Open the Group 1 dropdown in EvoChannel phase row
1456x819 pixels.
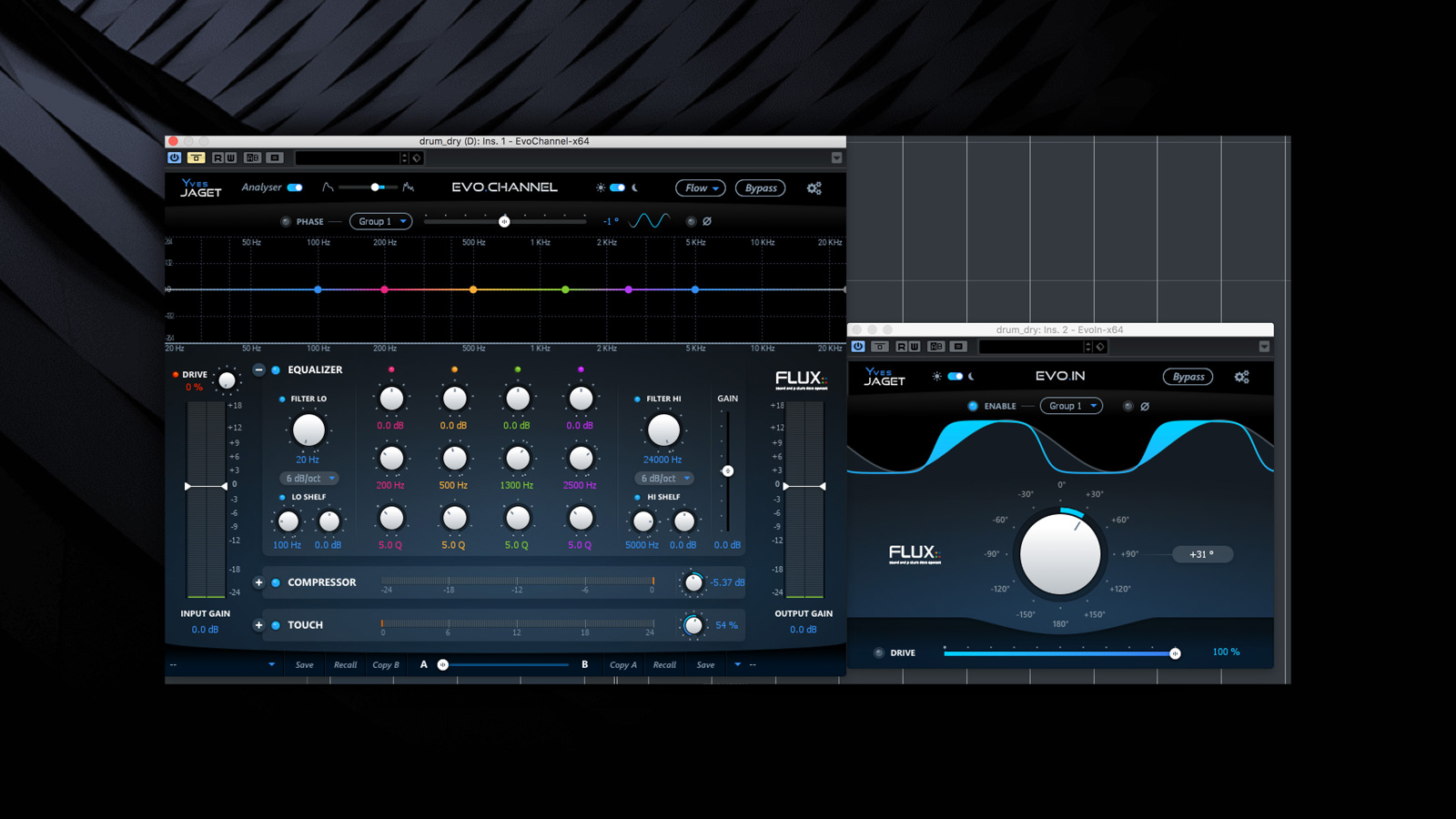tap(381, 221)
